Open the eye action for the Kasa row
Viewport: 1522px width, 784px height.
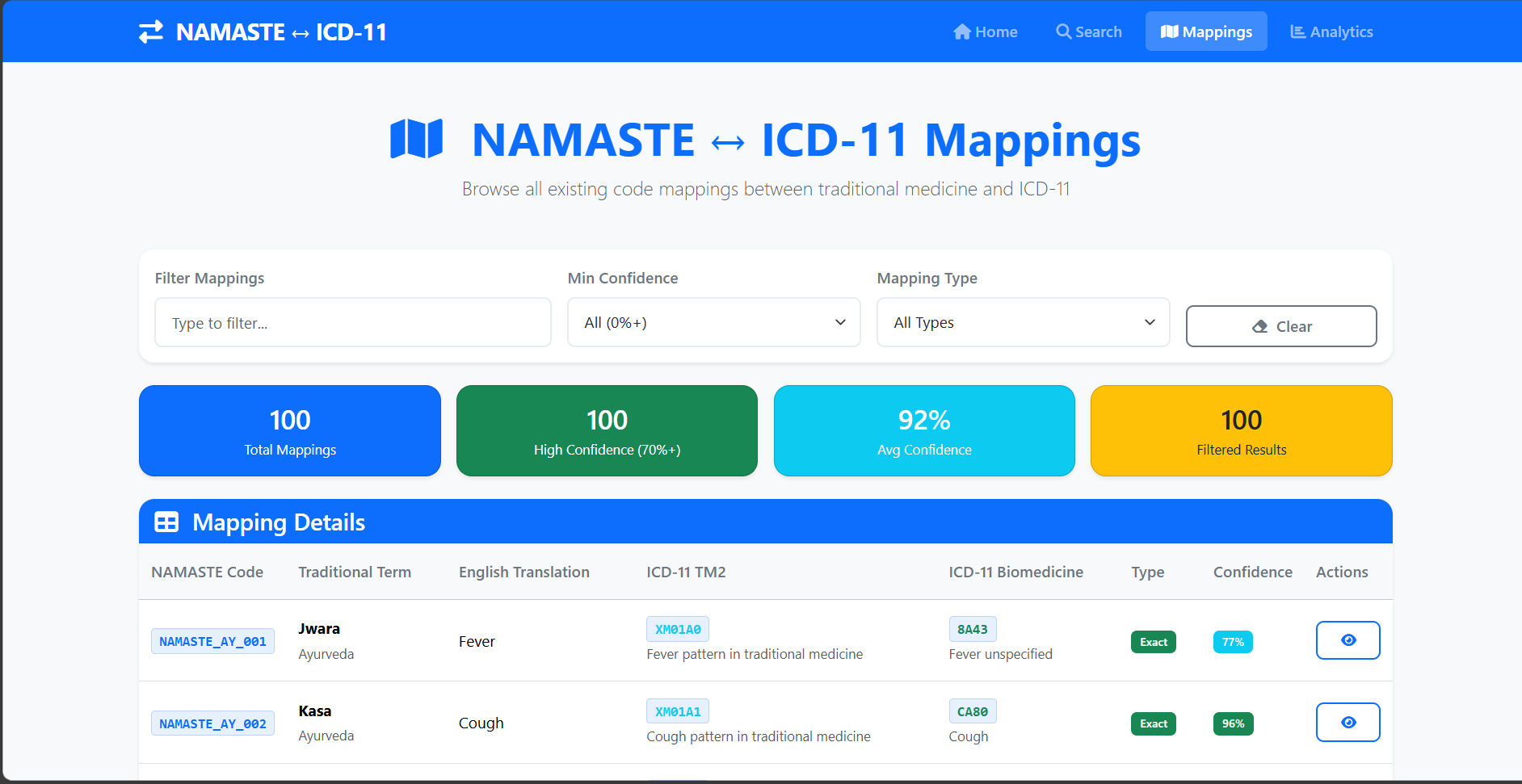1348,722
